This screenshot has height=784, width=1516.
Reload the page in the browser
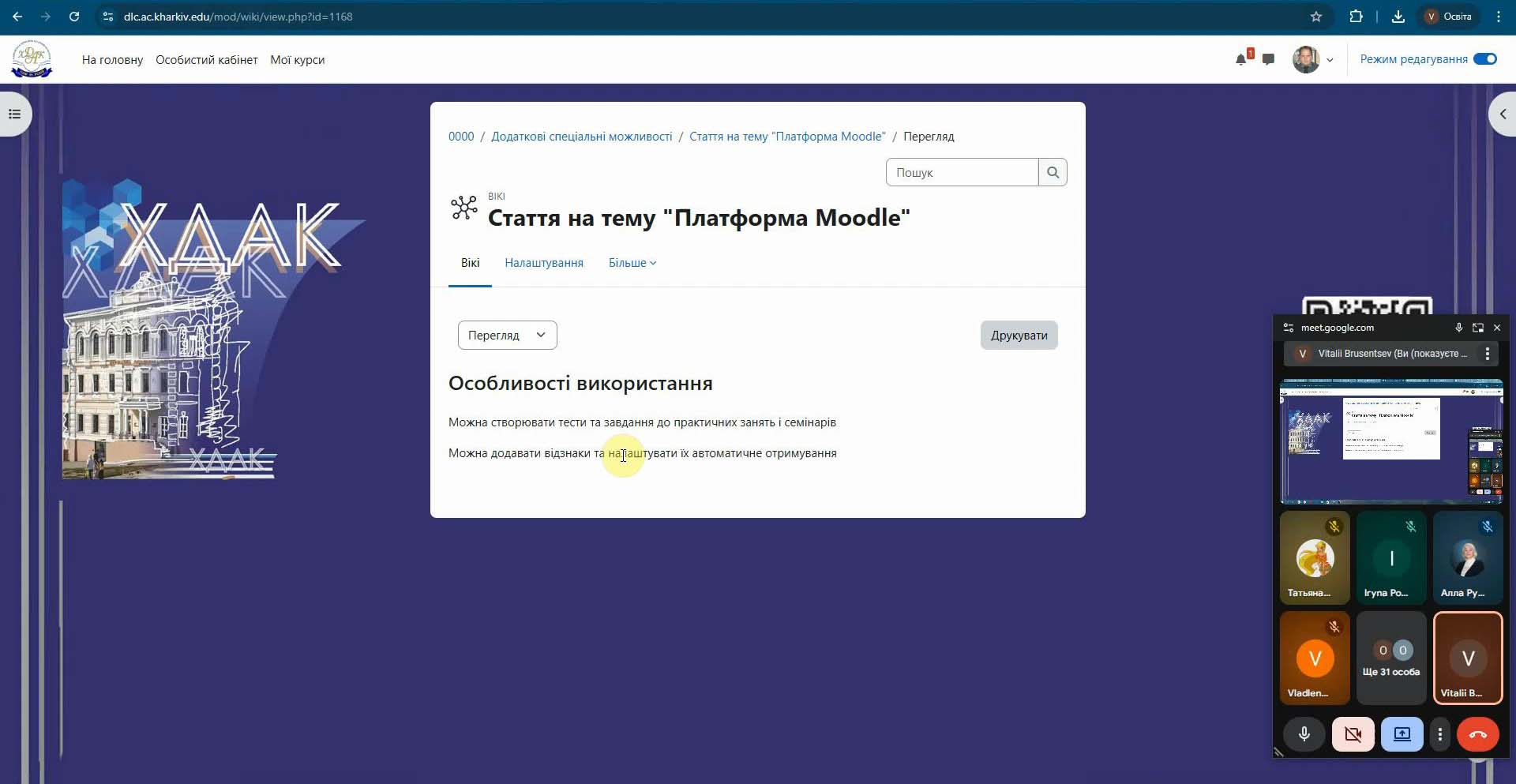click(x=74, y=17)
